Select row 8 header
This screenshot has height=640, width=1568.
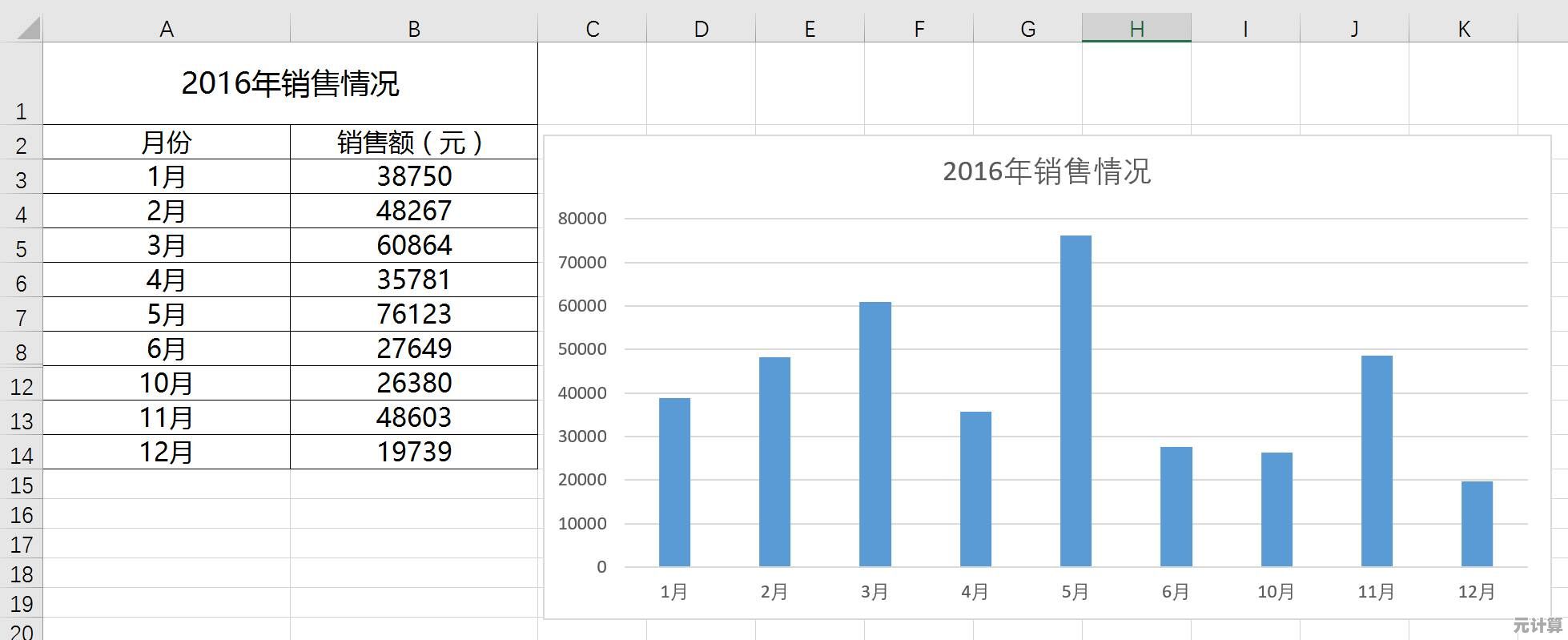22,352
